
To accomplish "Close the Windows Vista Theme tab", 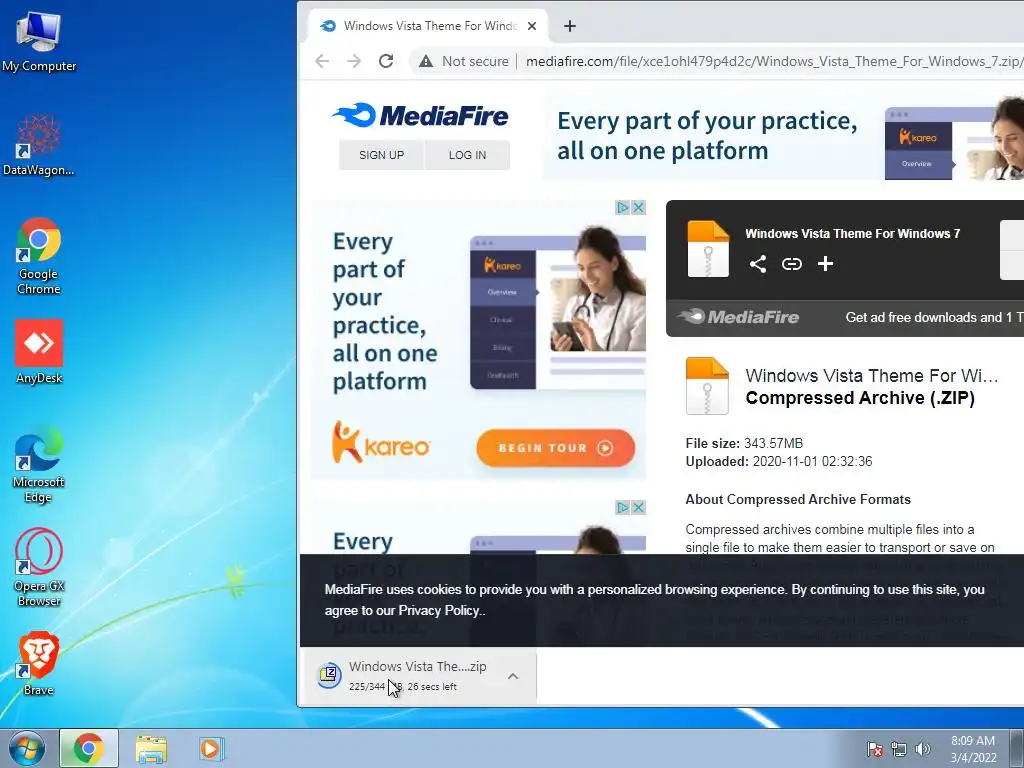I will (x=532, y=26).
